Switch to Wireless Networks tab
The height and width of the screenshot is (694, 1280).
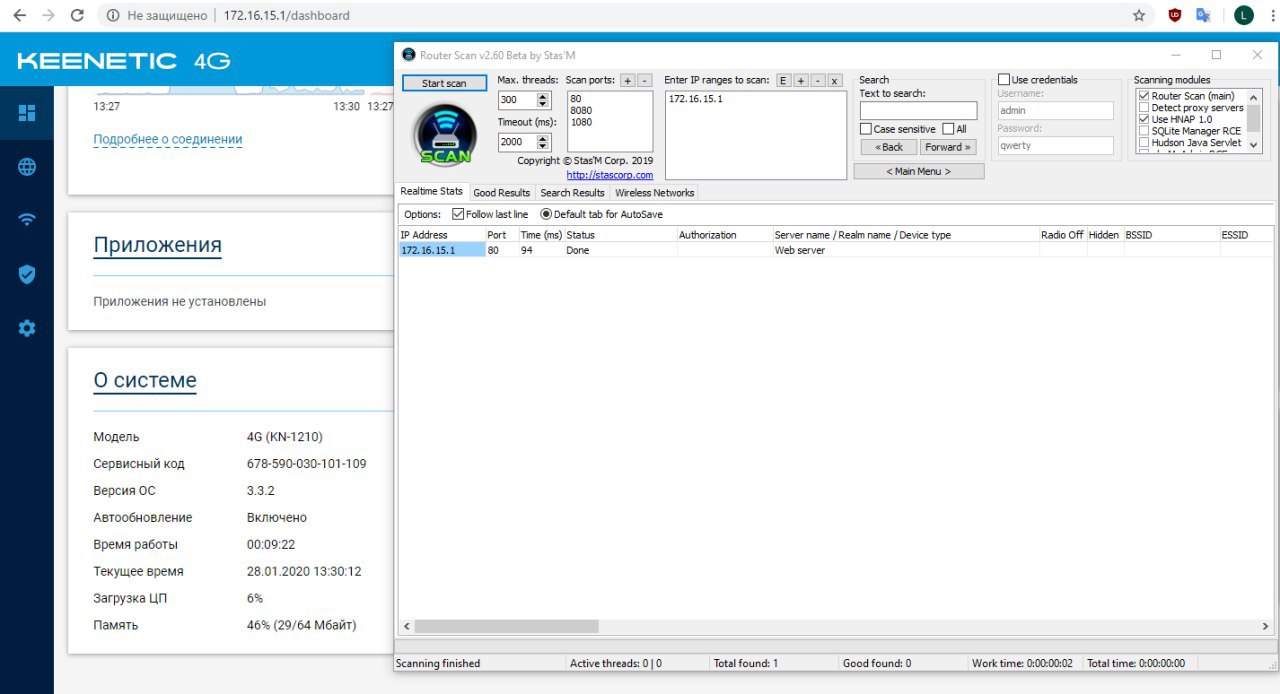tap(654, 193)
